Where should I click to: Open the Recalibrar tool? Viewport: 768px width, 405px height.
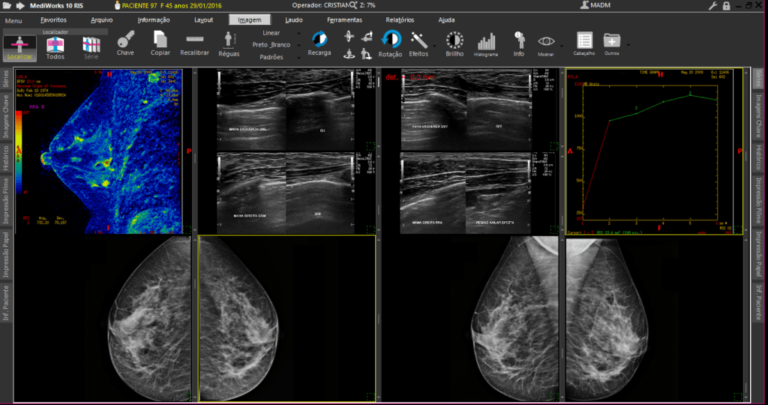[x=194, y=45]
